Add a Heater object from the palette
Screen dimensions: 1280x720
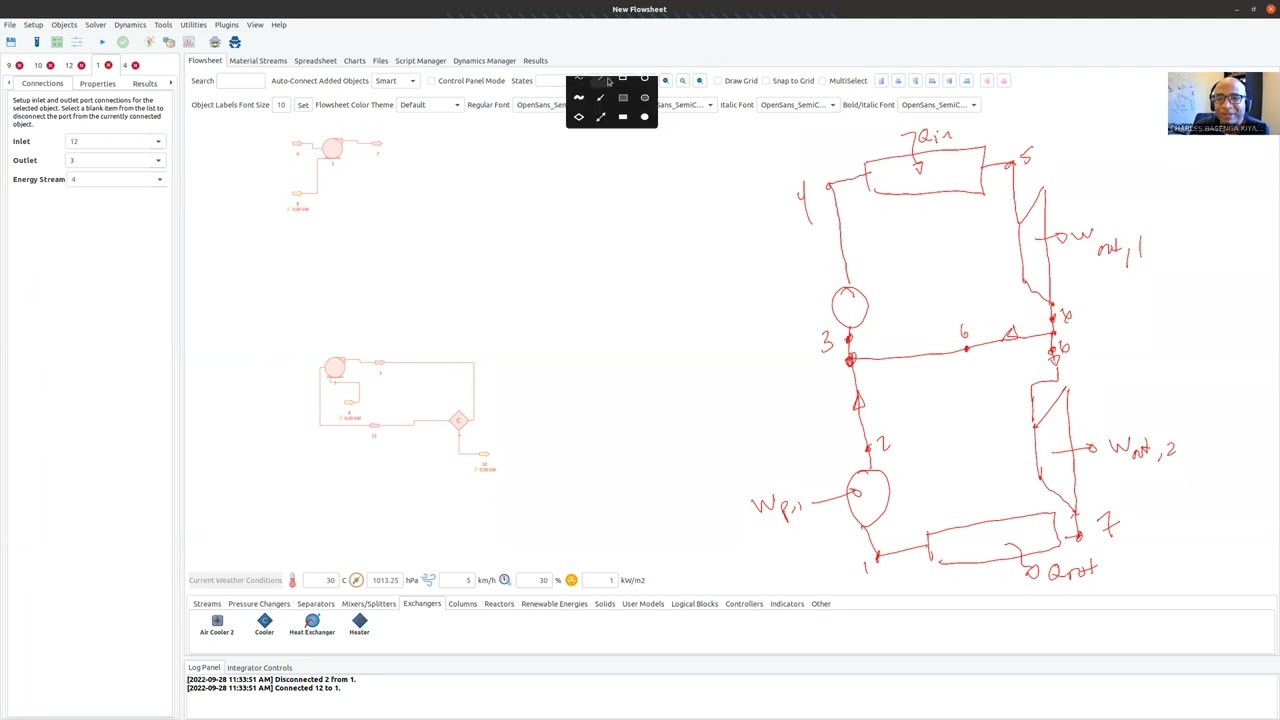[x=360, y=625]
